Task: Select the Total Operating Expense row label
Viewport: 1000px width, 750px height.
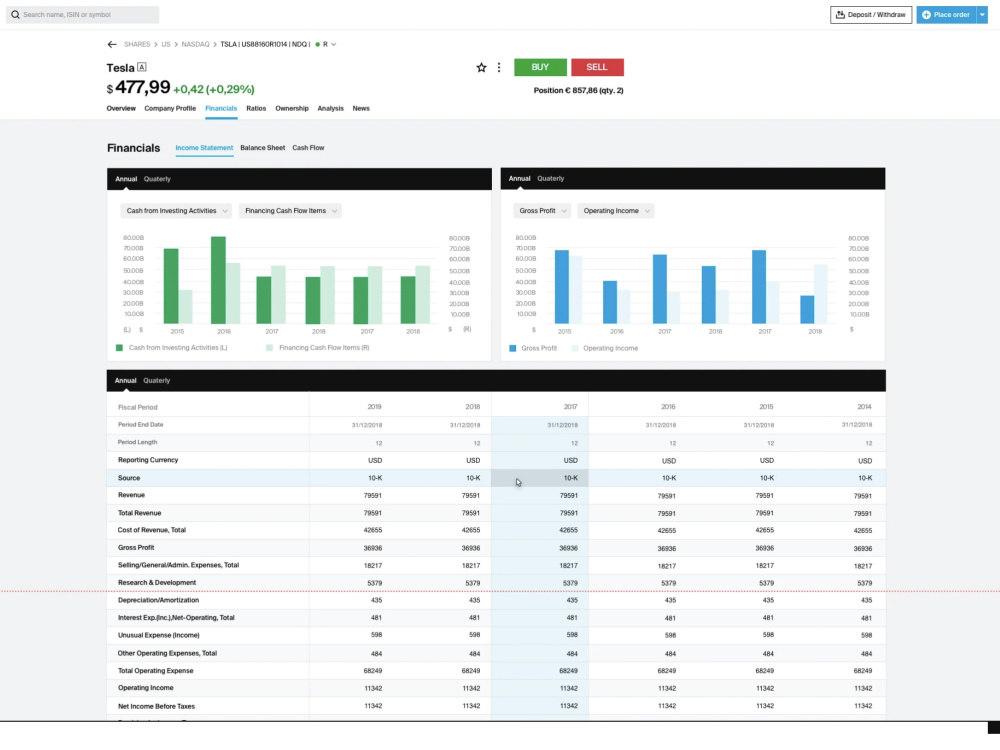Action: (x=156, y=671)
